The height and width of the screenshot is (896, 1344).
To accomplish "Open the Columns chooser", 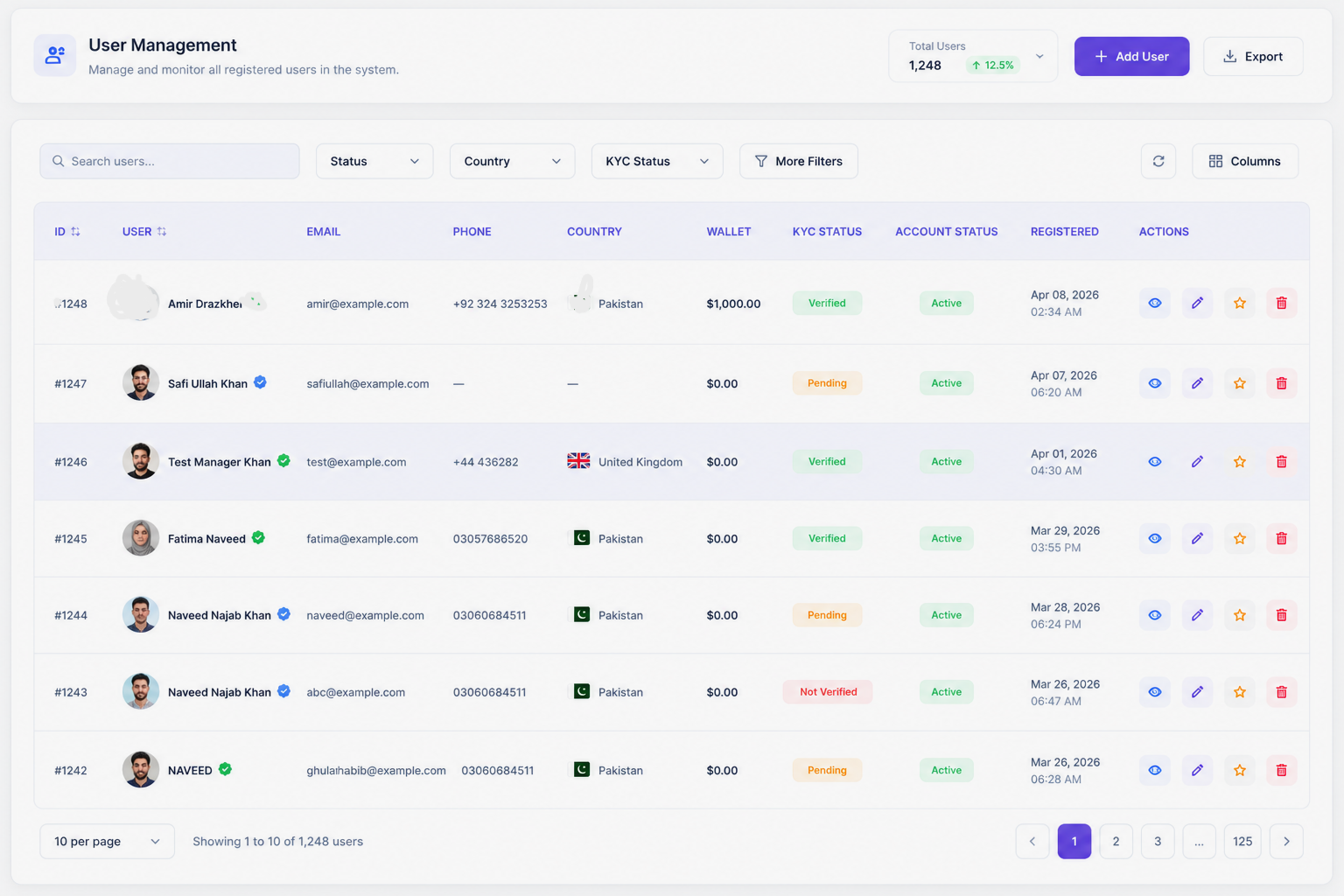I will [x=1245, y=161].
